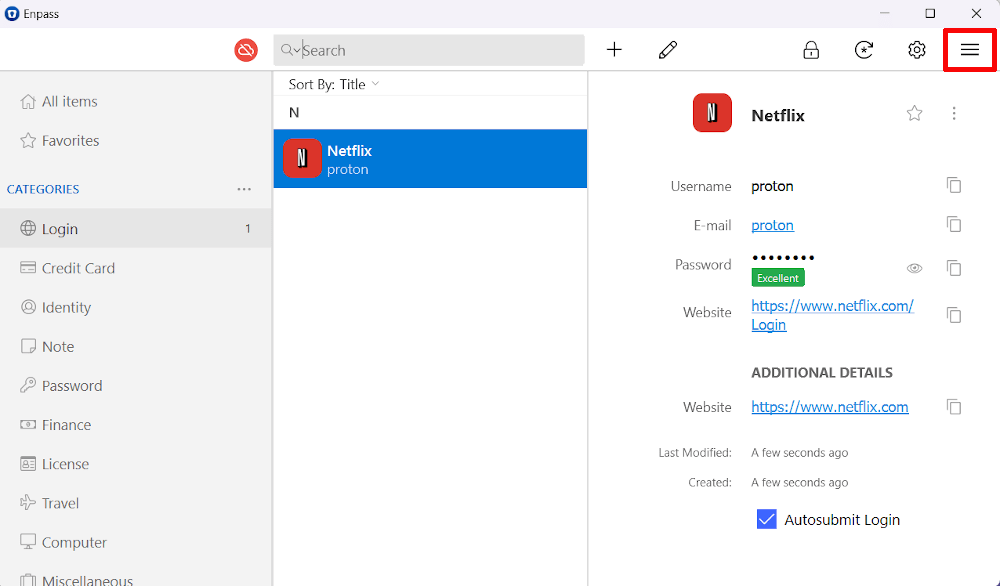Screen dimensions: 1000x586
Task: Select the Credit Card category
Action: tap(135, 268)
